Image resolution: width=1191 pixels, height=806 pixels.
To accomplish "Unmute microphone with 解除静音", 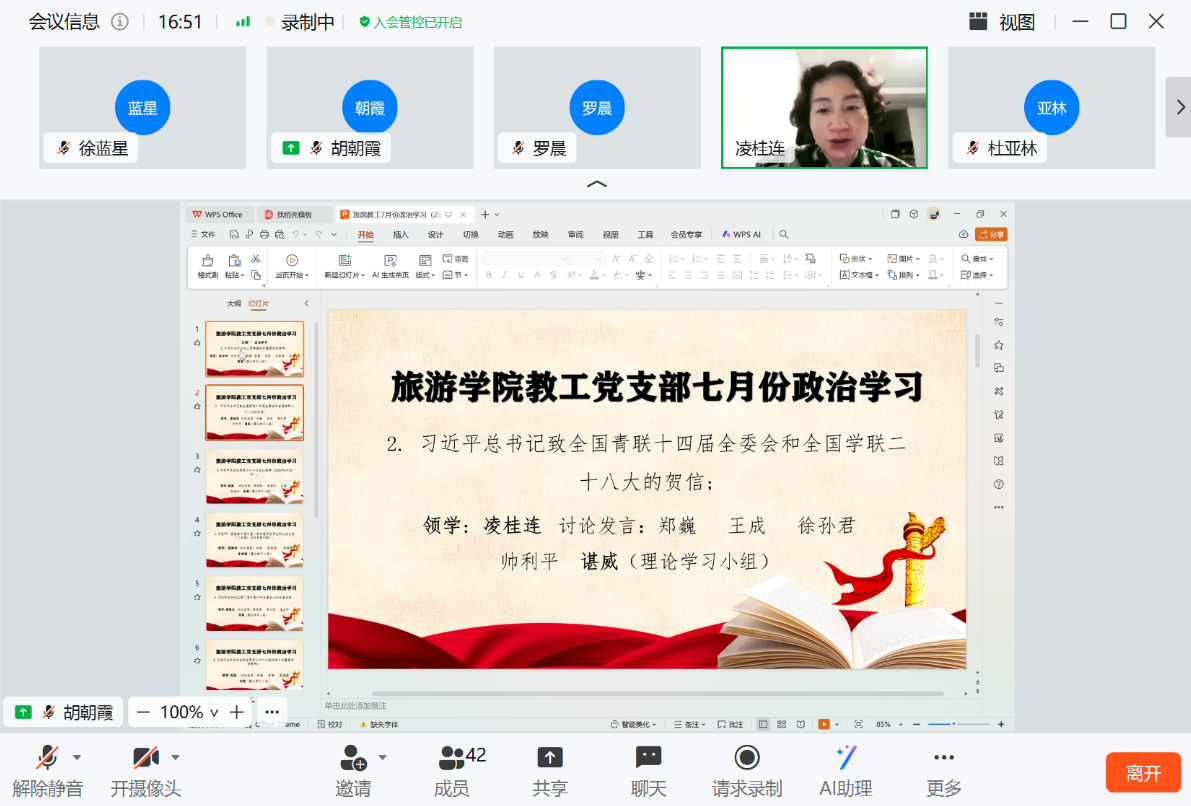I will point(47,758).
